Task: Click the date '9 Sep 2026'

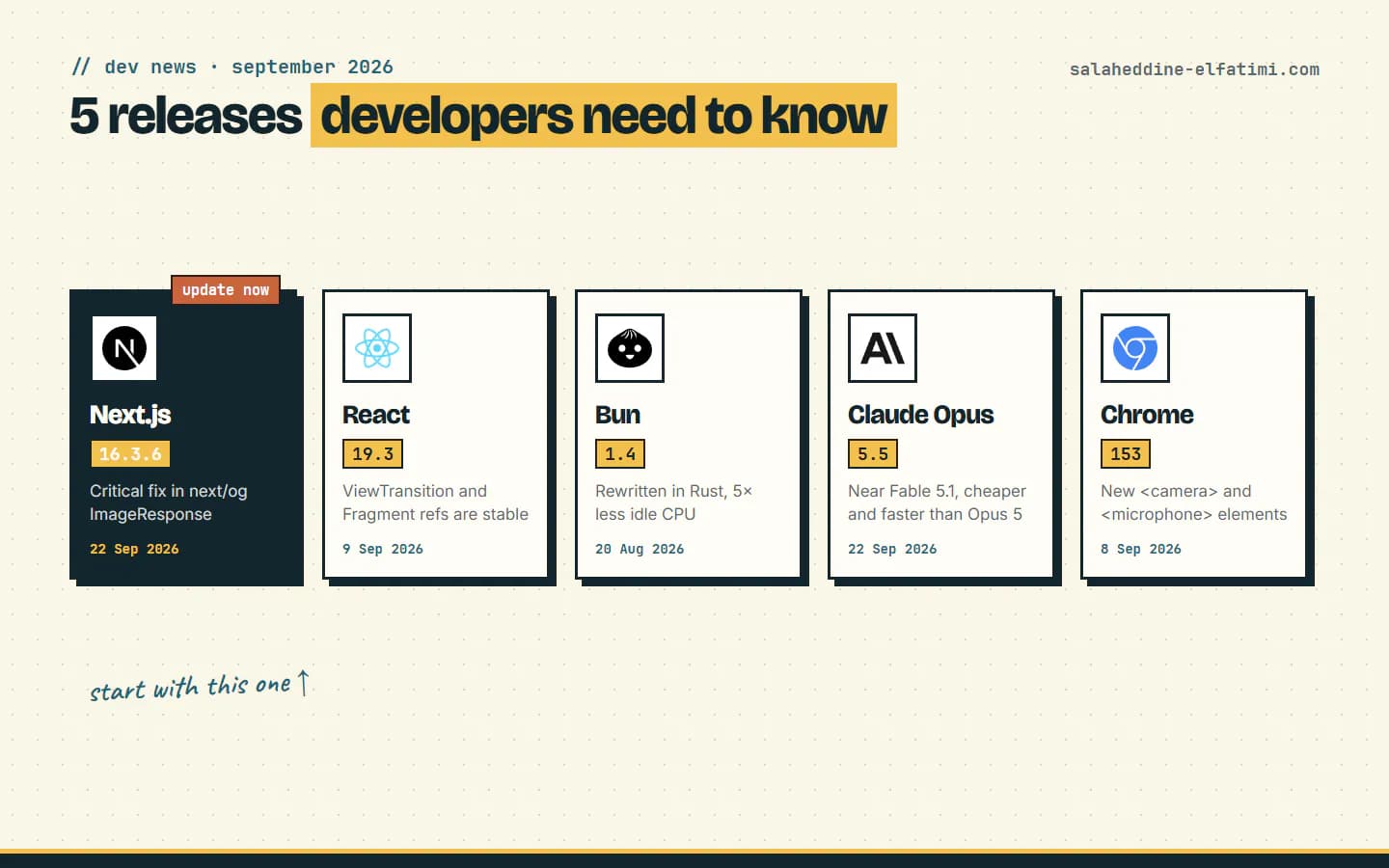Action: [383, 549]
